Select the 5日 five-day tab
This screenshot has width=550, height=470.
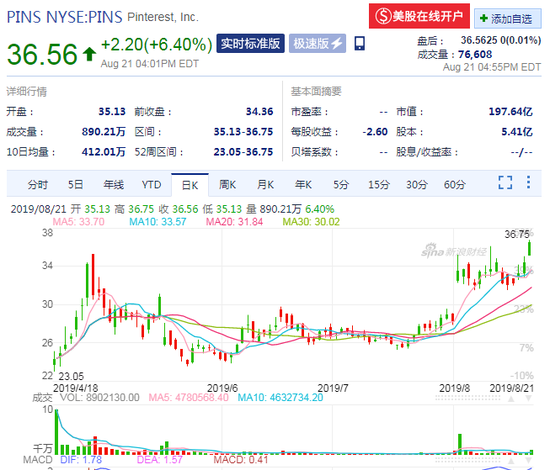[x=75, y=184]
